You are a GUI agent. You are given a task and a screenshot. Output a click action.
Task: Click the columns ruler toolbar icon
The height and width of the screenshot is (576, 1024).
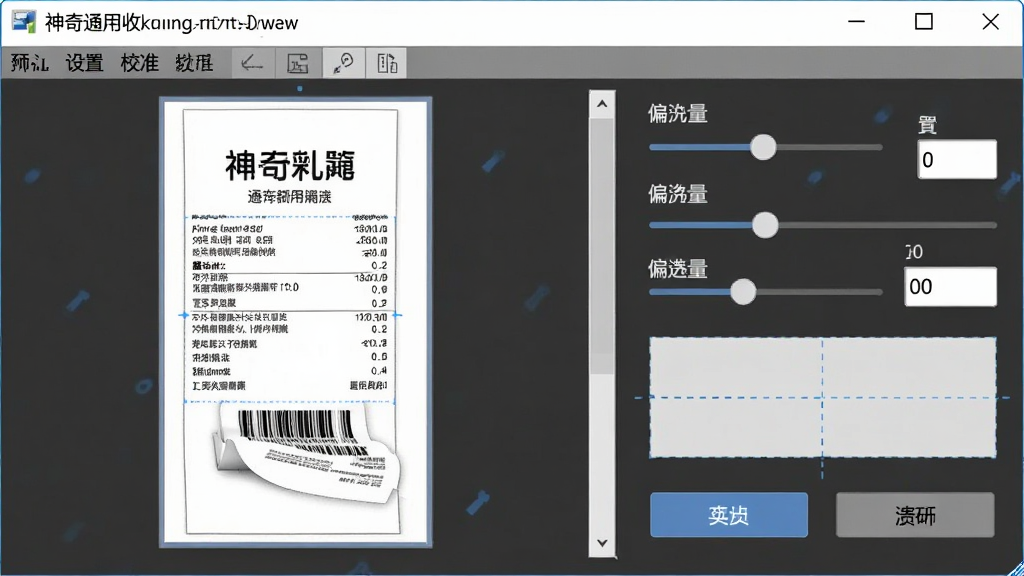coord(387,63)
